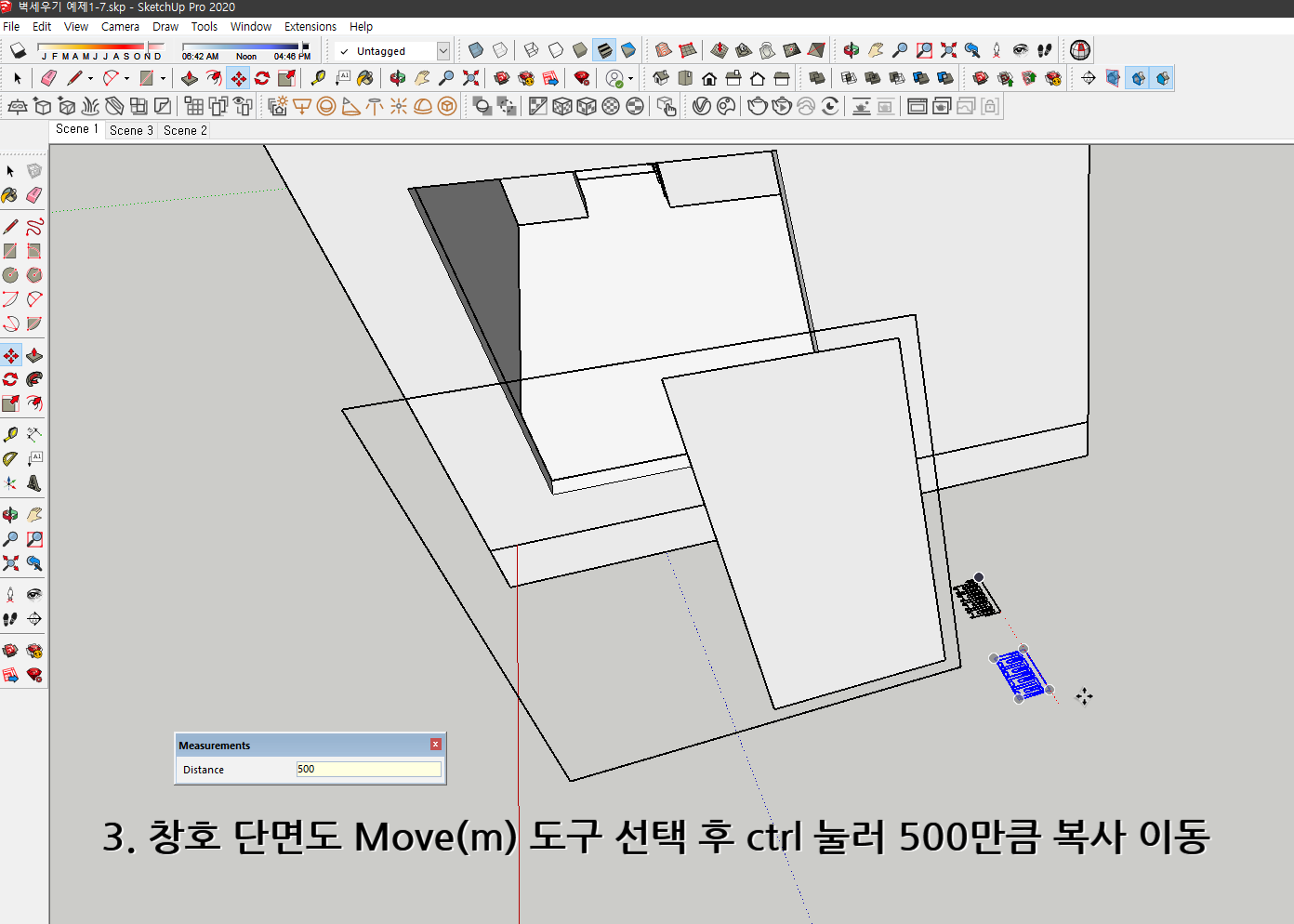Open the Shape tool flyout arrow
Viewport: 1294px width, 924px height.
(x=165, y=77)
